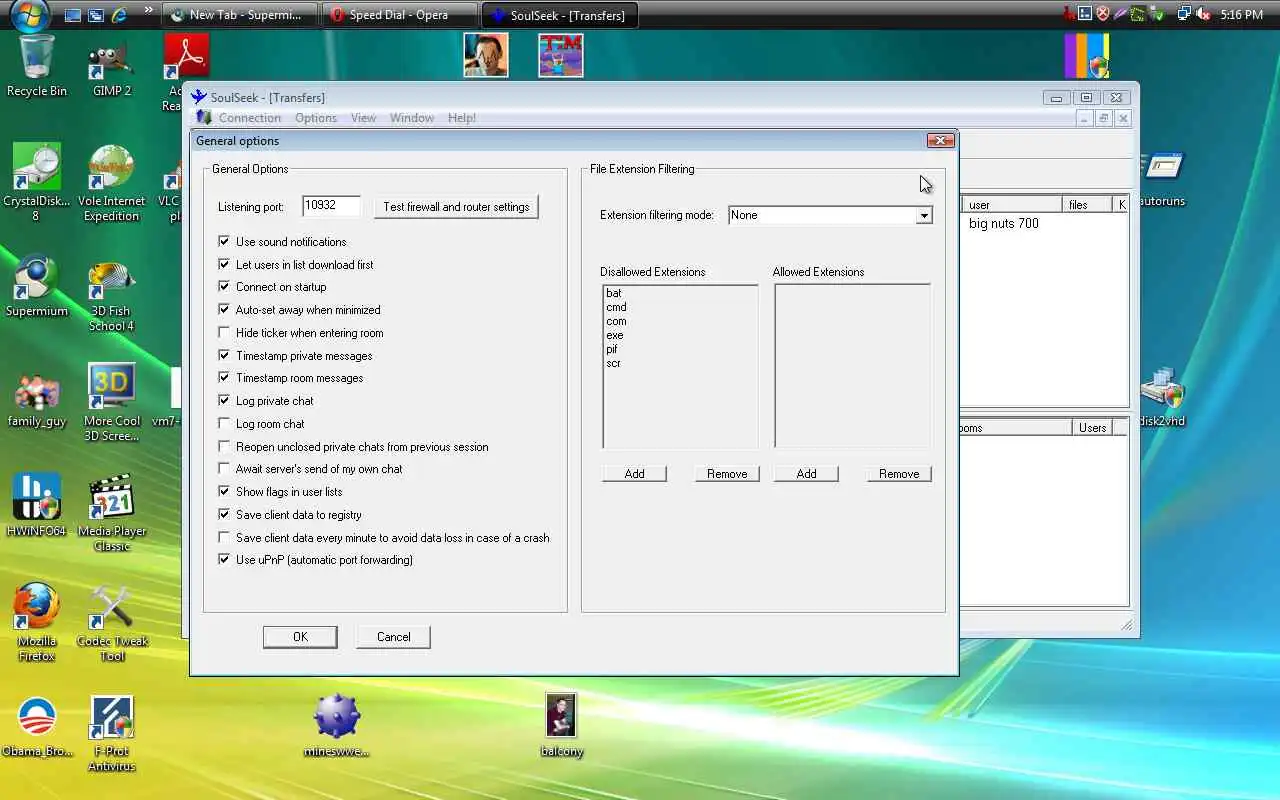Click Add under Allowed Extensions
1280x800 pixels.
(806, 474)
